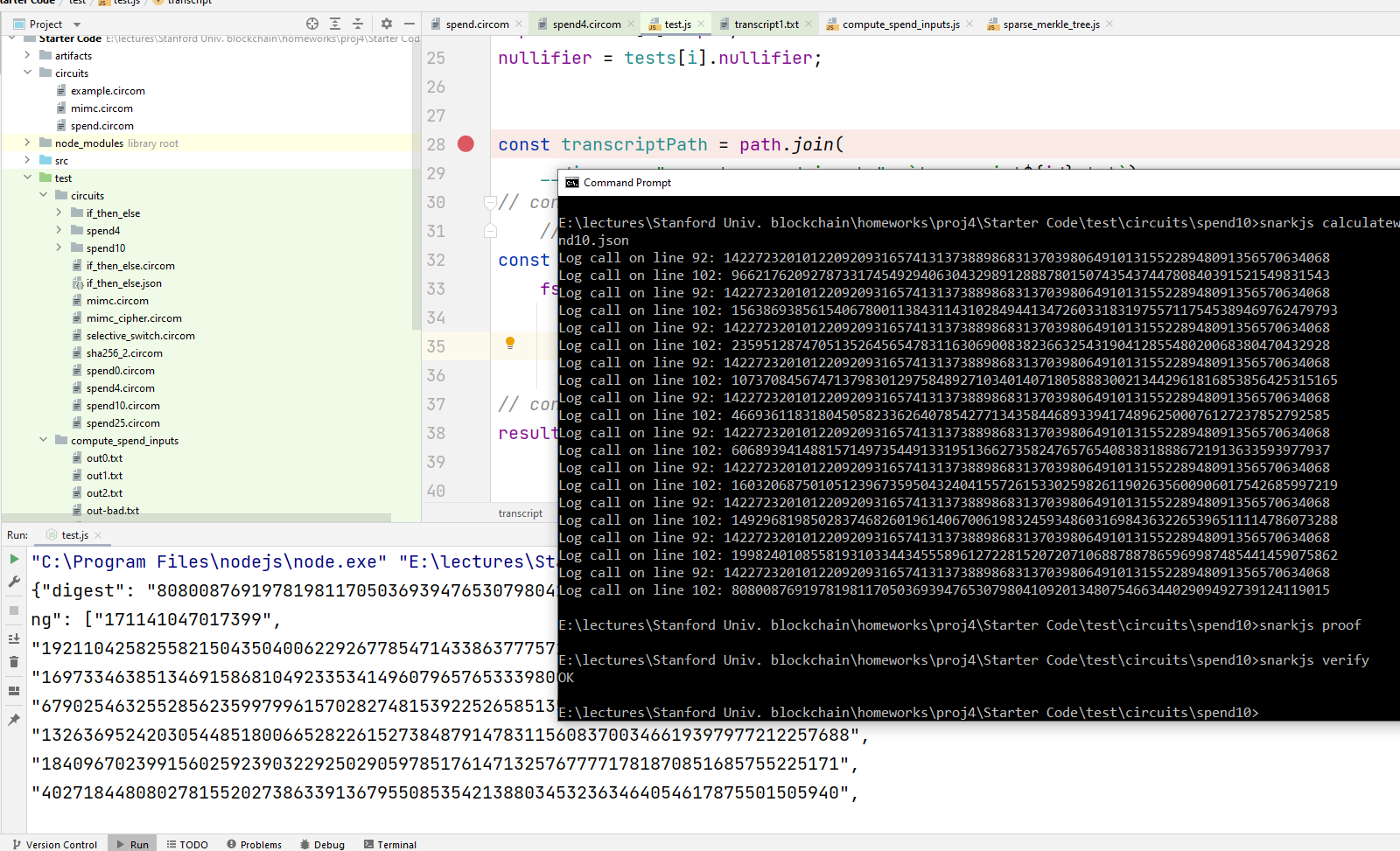Screen dimensions: 1400x851
Task: Collapse the test folder
Action: coord(27,178)
